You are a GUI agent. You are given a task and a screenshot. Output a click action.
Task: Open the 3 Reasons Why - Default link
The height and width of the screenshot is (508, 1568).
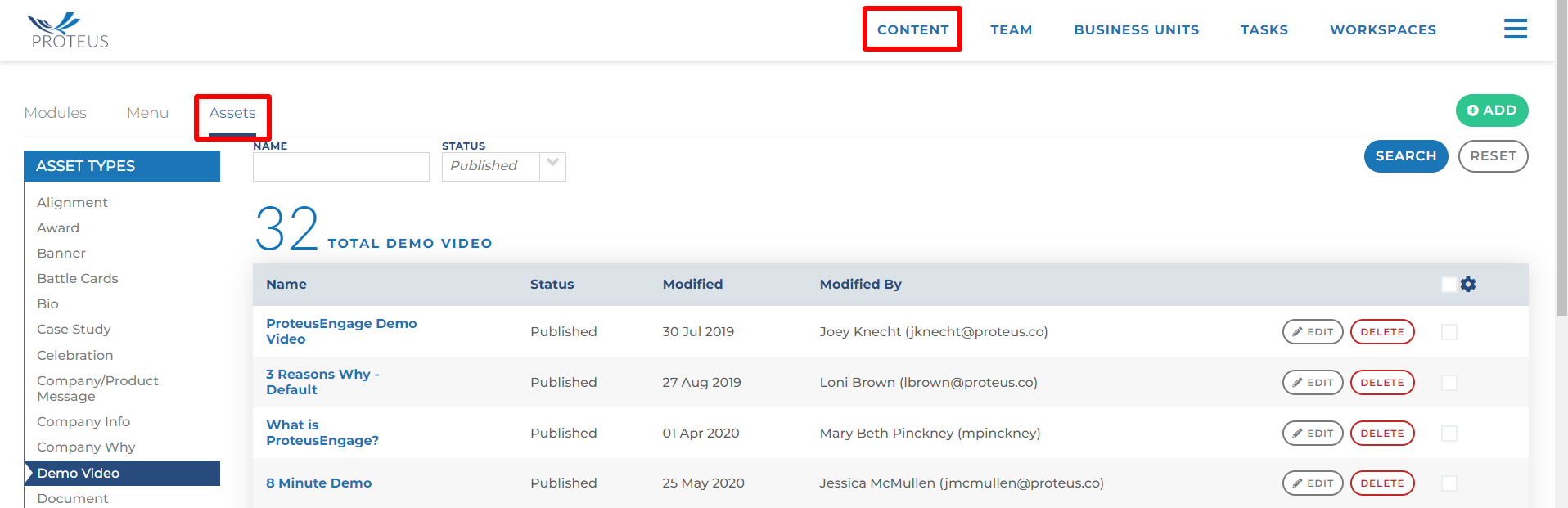(322, 382)
